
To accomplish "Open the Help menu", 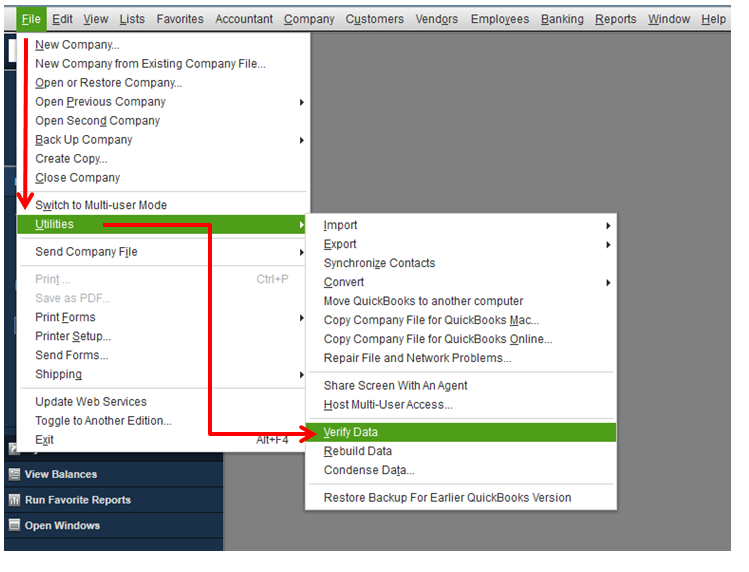I will click(x=714, y=19).
